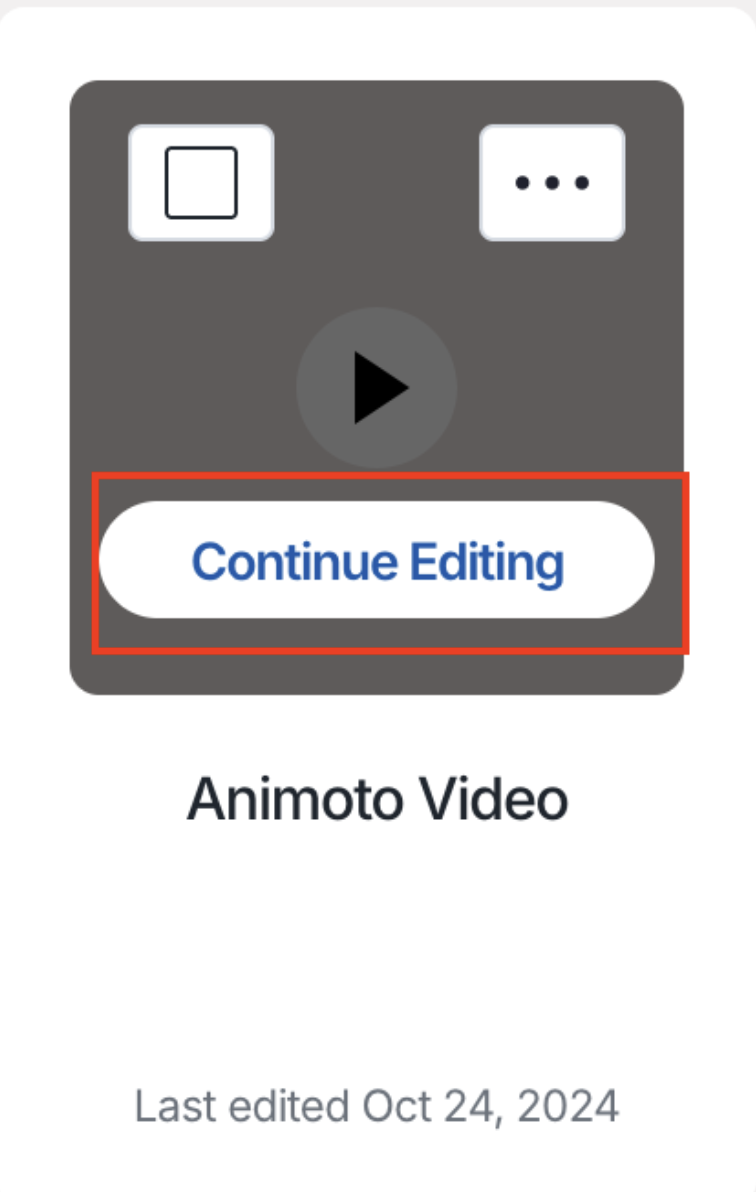Select the video card checkbox

(x=201, y=182)
